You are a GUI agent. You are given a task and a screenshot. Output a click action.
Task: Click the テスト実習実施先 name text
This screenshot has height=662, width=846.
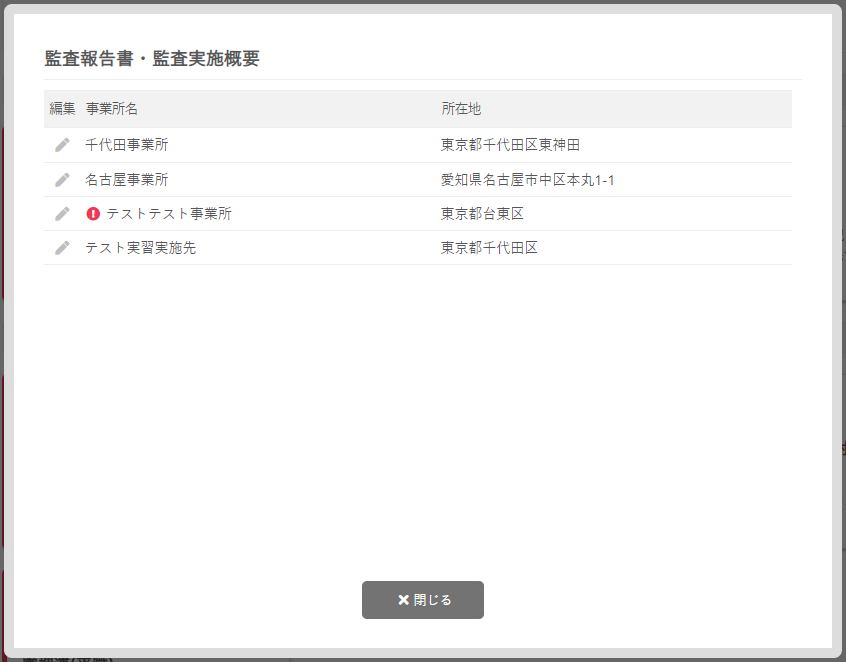(141, 248)
